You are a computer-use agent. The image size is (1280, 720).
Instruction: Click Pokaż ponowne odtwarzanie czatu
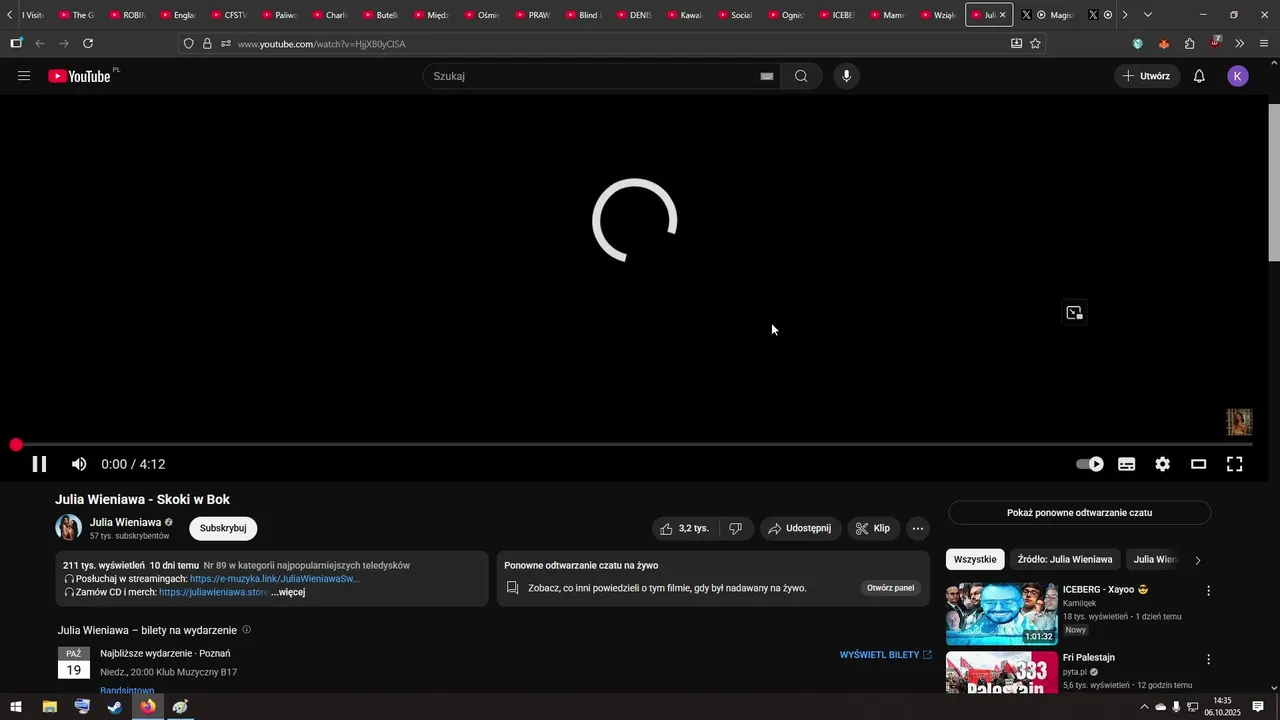pyautogui.click(x=1079, y=513)
